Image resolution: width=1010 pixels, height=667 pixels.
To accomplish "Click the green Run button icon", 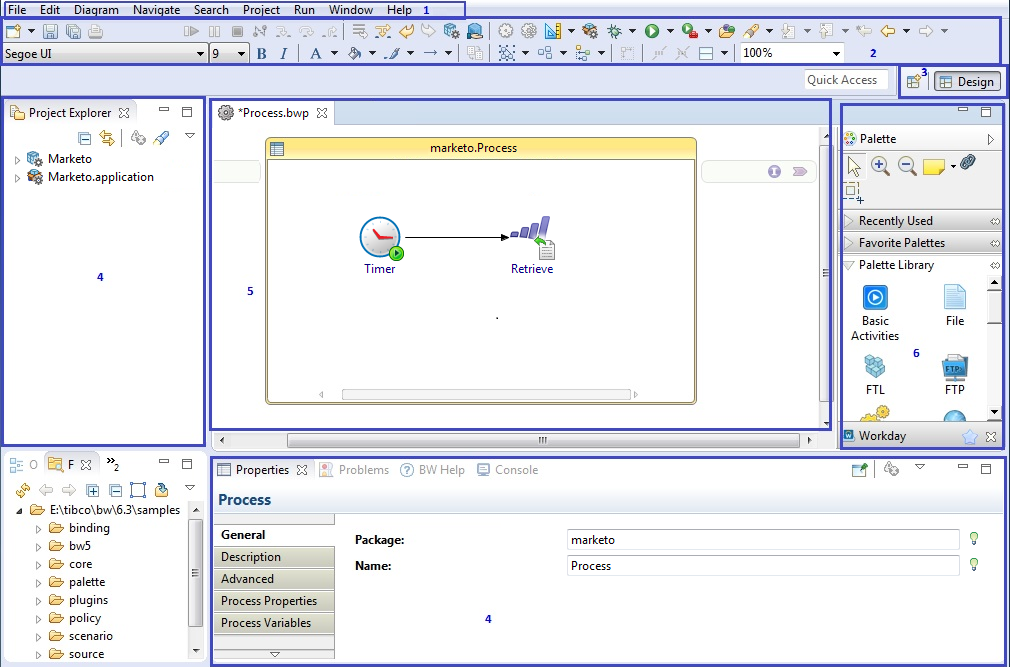I will click(652, 31).
